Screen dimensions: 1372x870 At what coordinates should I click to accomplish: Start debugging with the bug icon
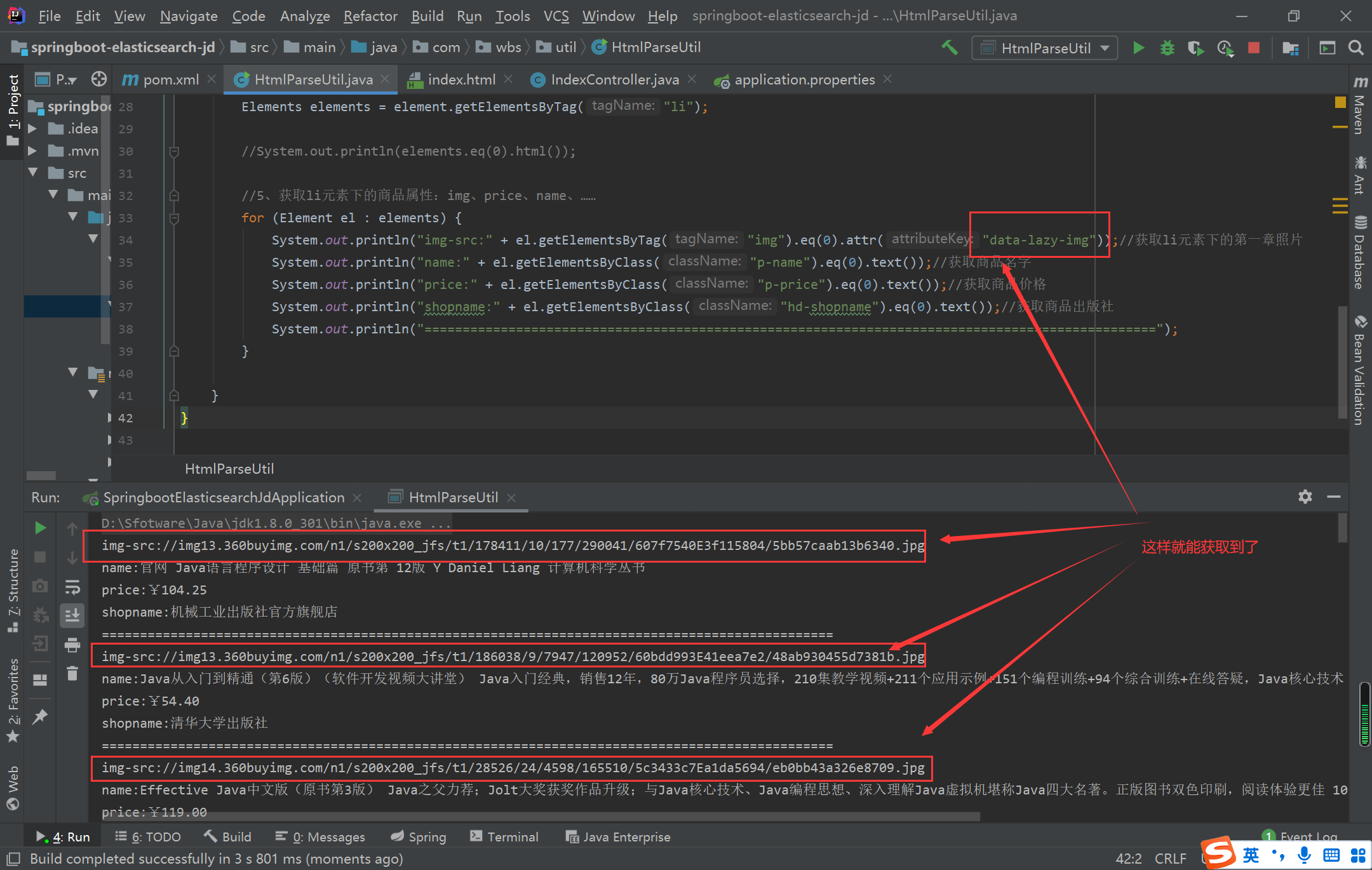1167,48
